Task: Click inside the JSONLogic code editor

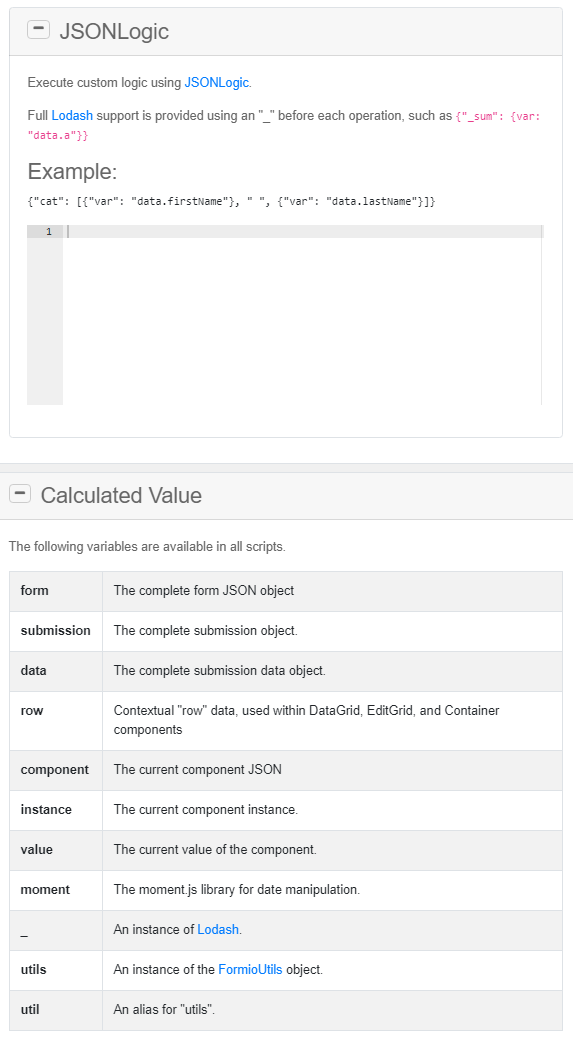Action: pos(303,315)
